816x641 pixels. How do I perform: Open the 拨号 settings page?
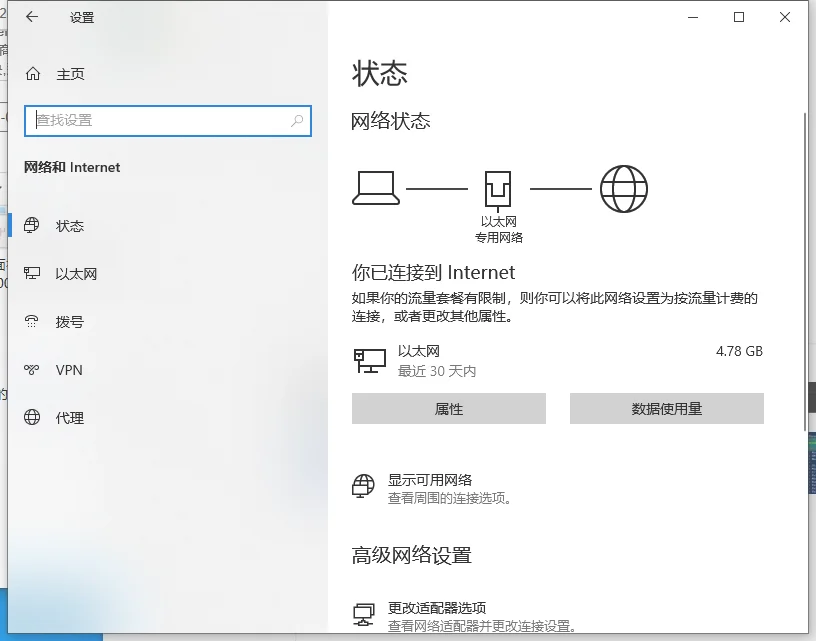point(70,322)
